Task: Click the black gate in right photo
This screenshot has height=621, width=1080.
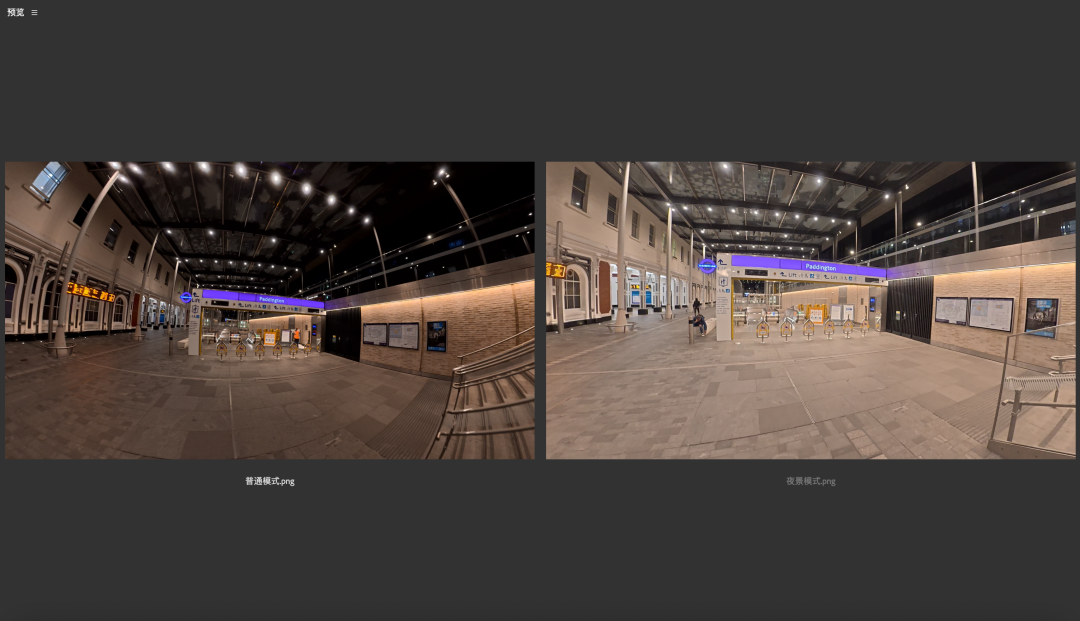Action: point(910,308)
